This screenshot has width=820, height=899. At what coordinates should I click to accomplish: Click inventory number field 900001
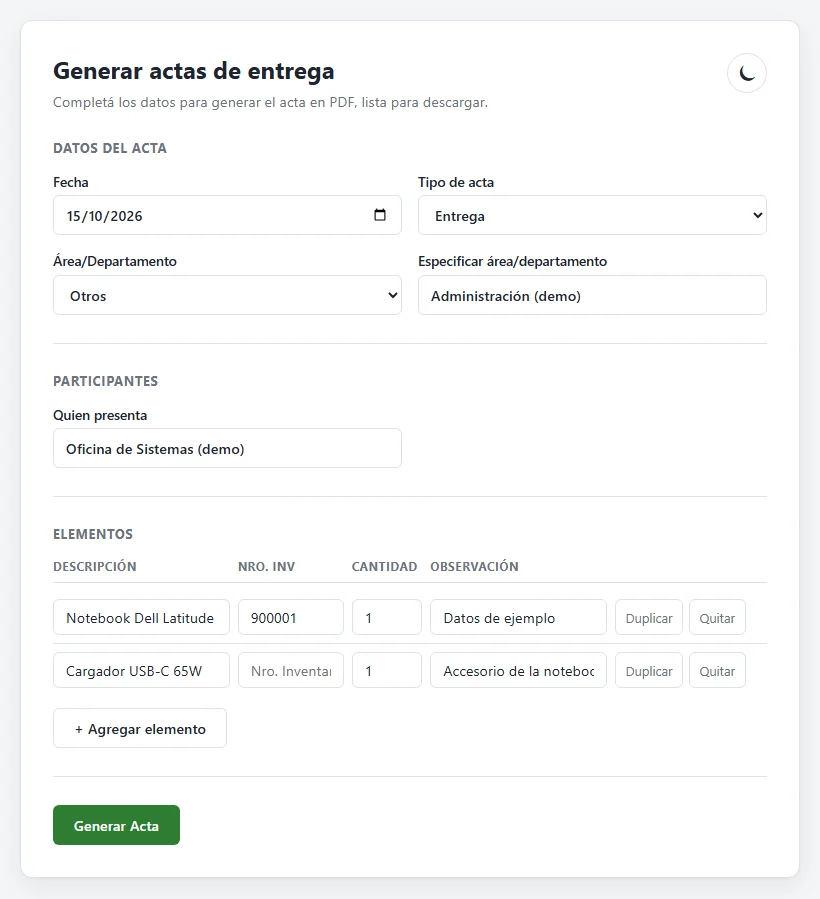point(291,617)
